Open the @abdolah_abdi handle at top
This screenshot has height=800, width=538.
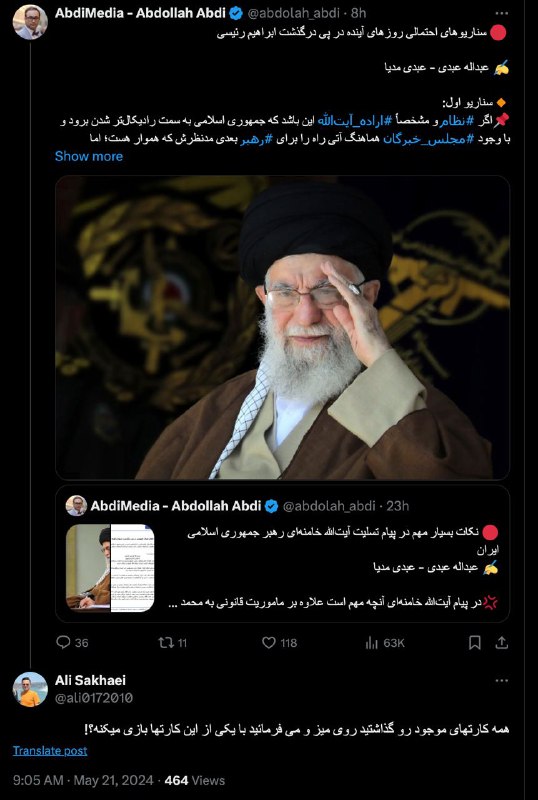pyautogui.click(x=295, y=13)
